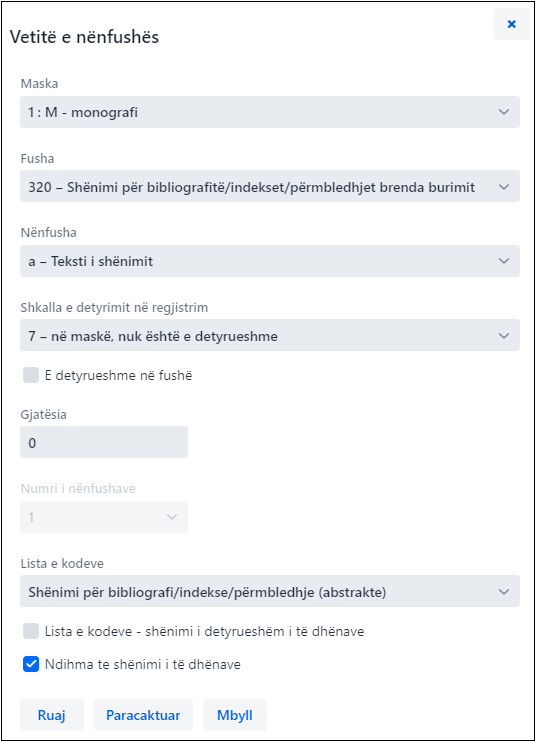The height and width of the screenshot is (741, 537).
Task: Click the disabled Numri i nënfushave selector
Action: [x=104, y=517]
